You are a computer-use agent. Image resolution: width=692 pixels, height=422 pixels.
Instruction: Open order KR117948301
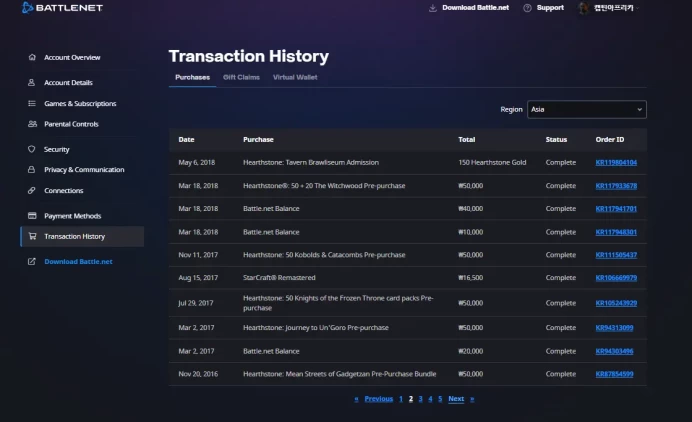(616, 232)
